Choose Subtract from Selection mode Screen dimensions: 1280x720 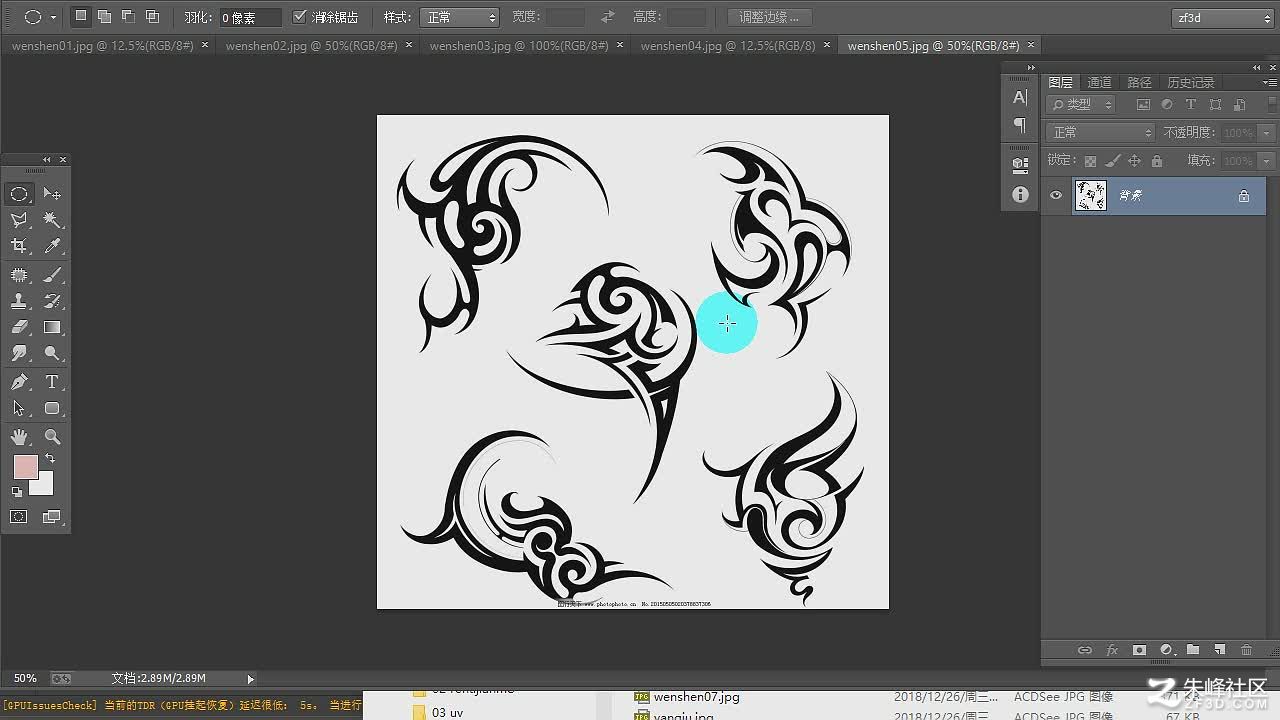pyautogui.click(x=128, y=17)
